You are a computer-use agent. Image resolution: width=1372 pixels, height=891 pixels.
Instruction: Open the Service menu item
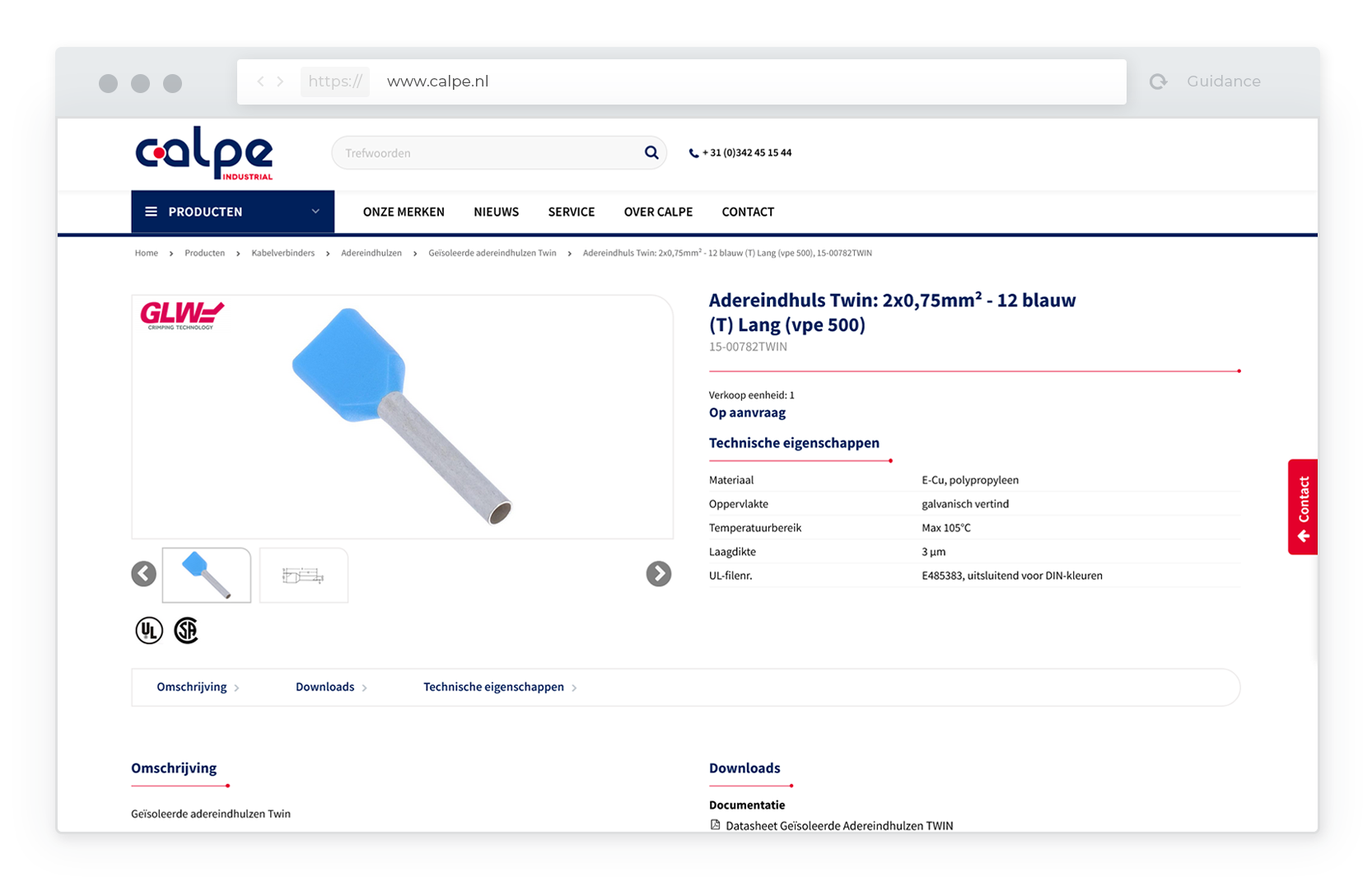pyautogui.click(x=571, y=212)
